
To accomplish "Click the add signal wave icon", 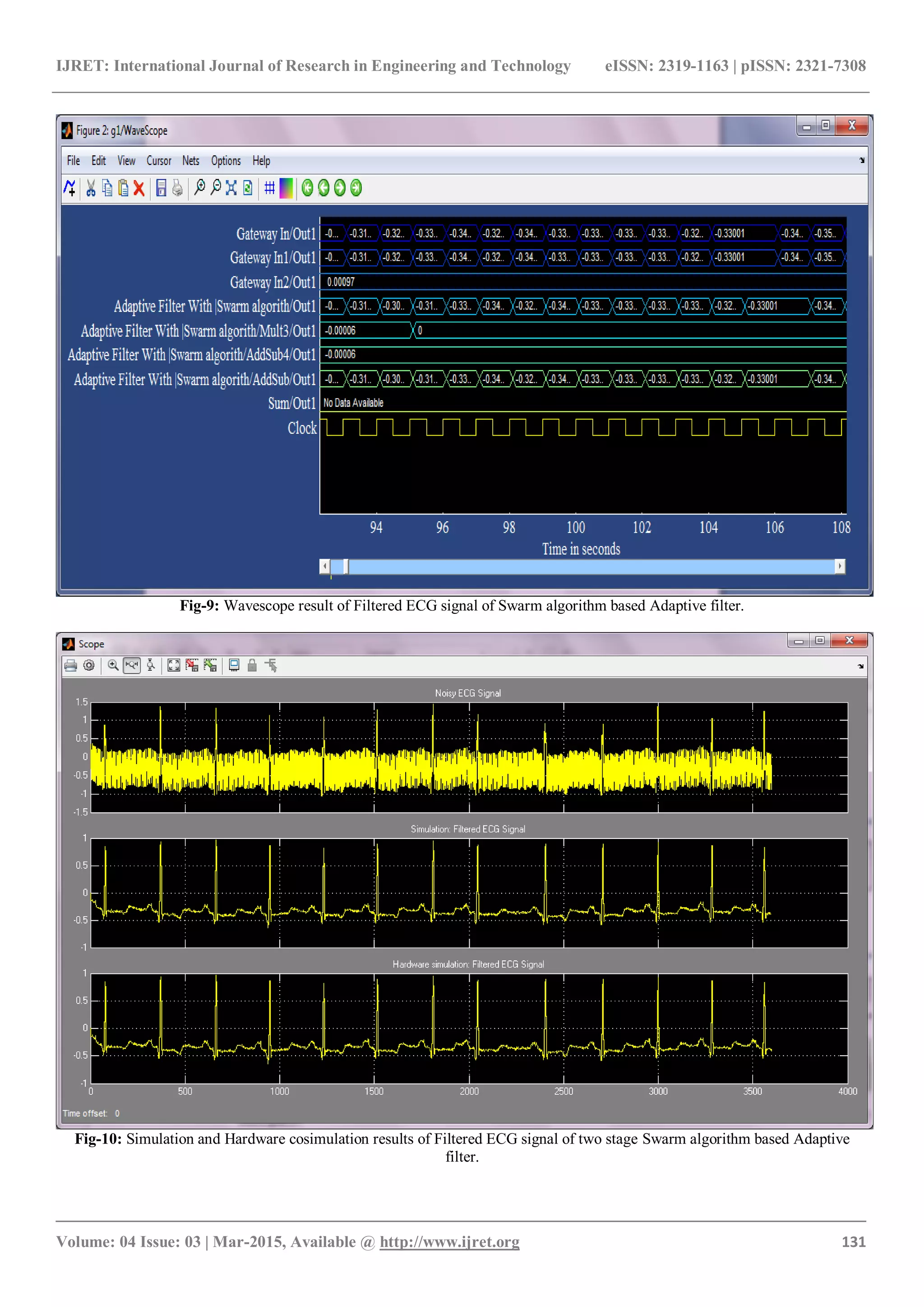I will point(69,188).
